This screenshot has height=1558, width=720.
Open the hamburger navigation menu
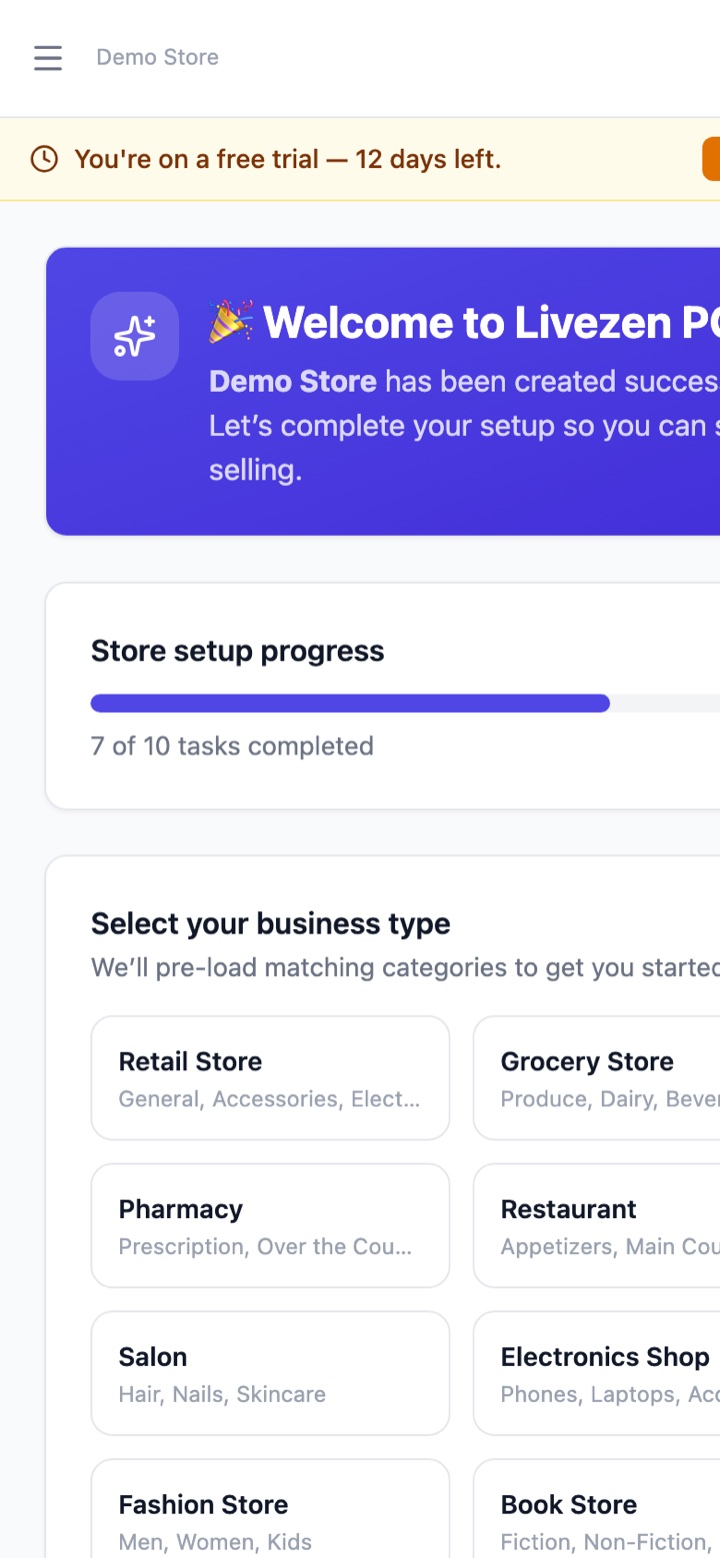point(48,58)
